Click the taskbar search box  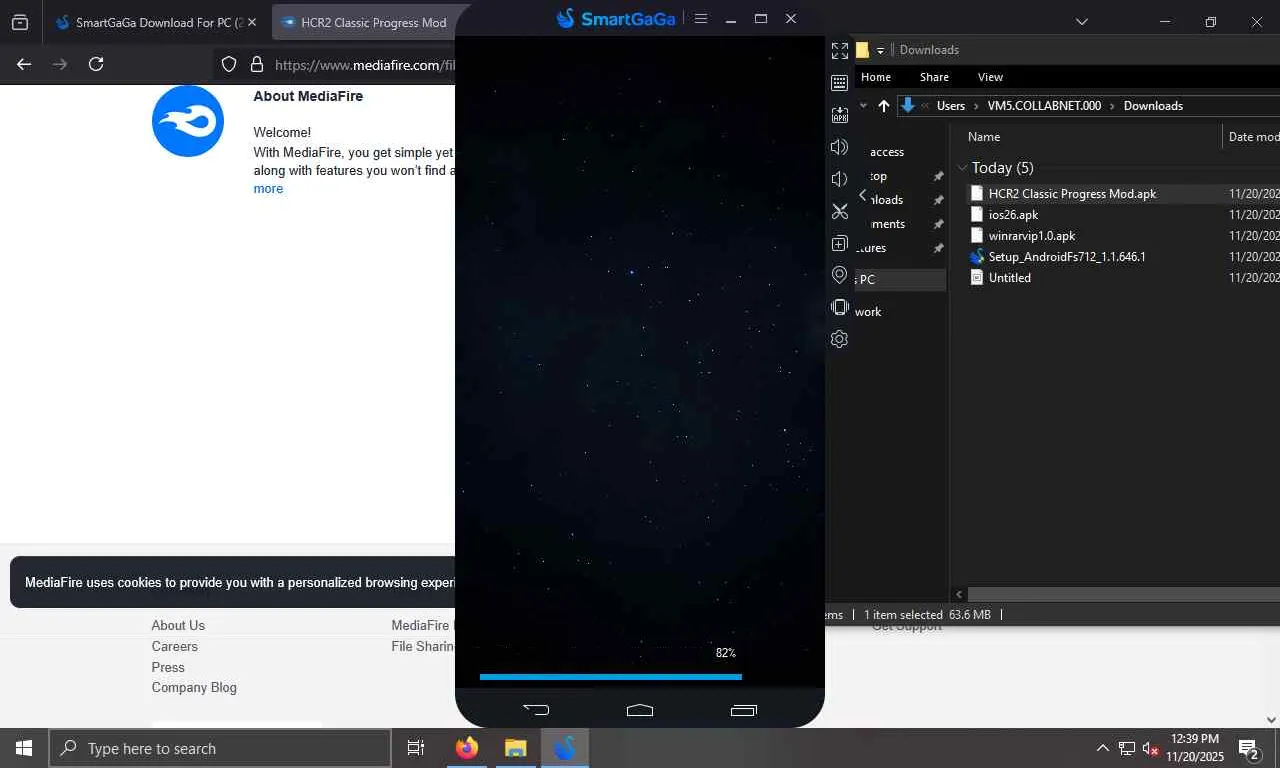(x=220, y=748)
